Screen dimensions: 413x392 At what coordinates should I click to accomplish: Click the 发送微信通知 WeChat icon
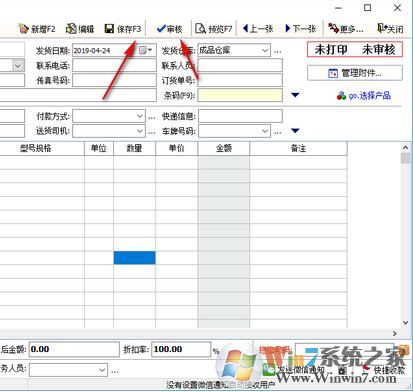click(268, 369)
